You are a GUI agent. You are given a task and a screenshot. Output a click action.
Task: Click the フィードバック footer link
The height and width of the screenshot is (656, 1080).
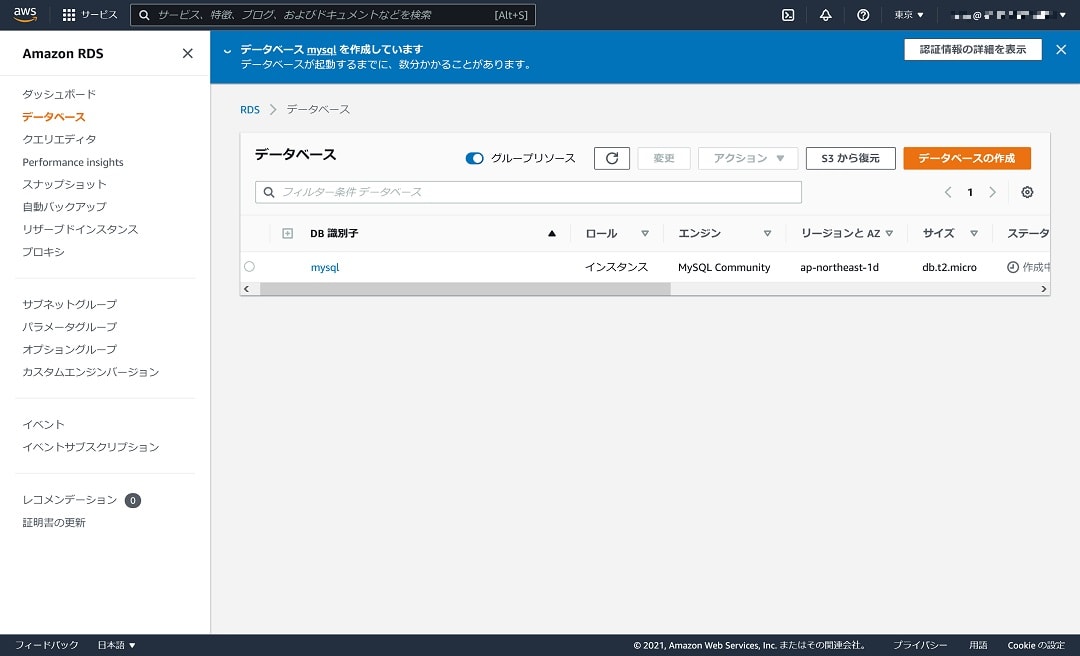[47, 645]
